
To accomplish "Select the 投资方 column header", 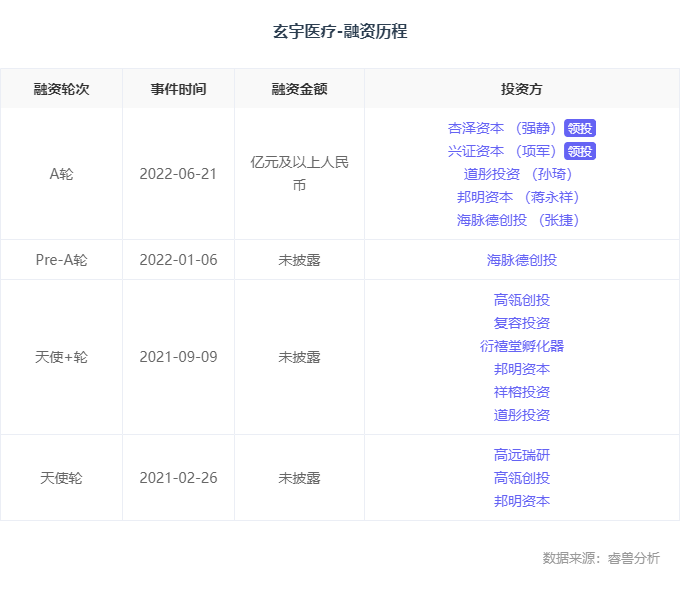I will click(522, 89).
